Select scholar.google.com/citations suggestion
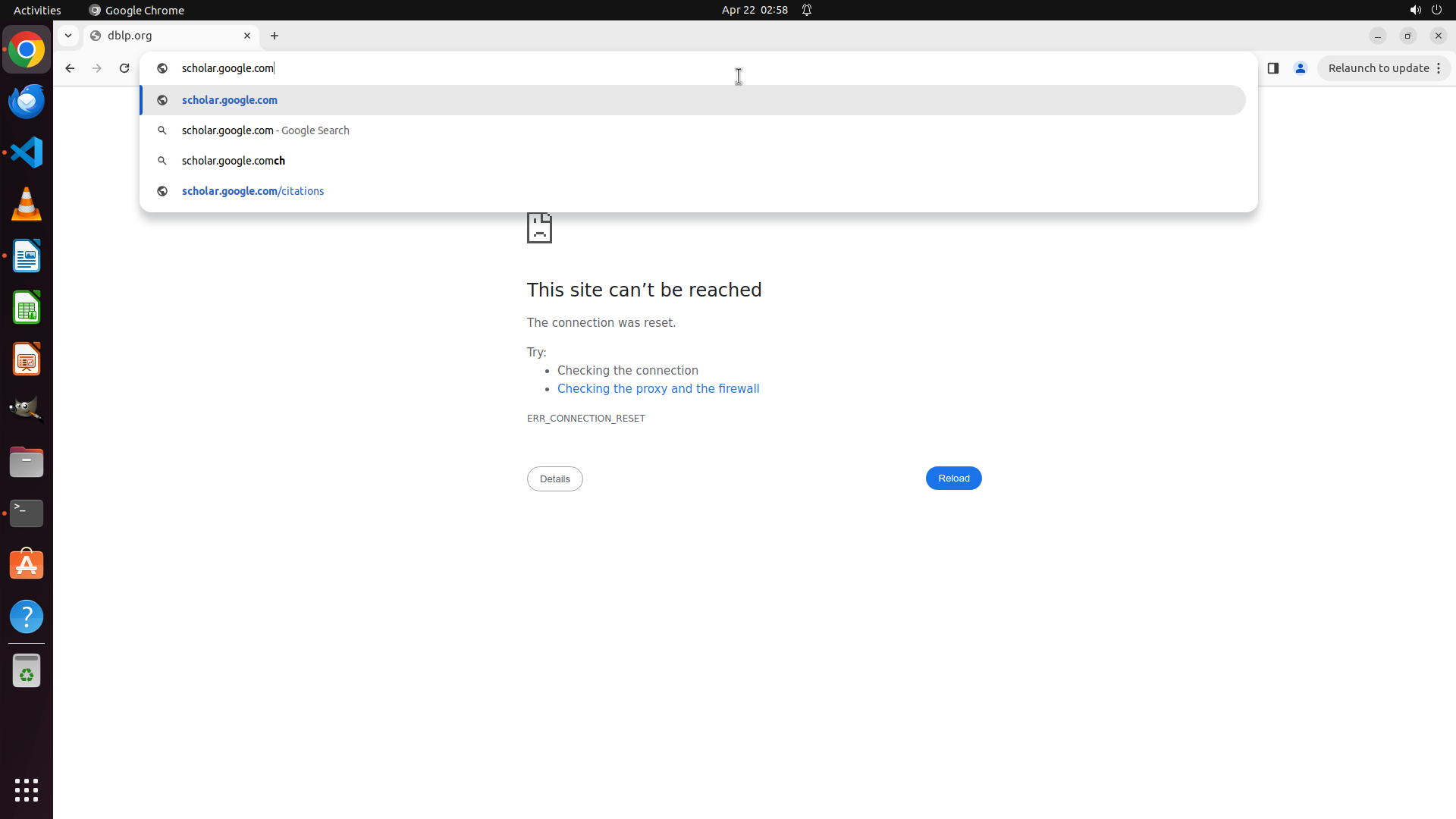Screen dimensions: 1456x819 tap(253, 191)
